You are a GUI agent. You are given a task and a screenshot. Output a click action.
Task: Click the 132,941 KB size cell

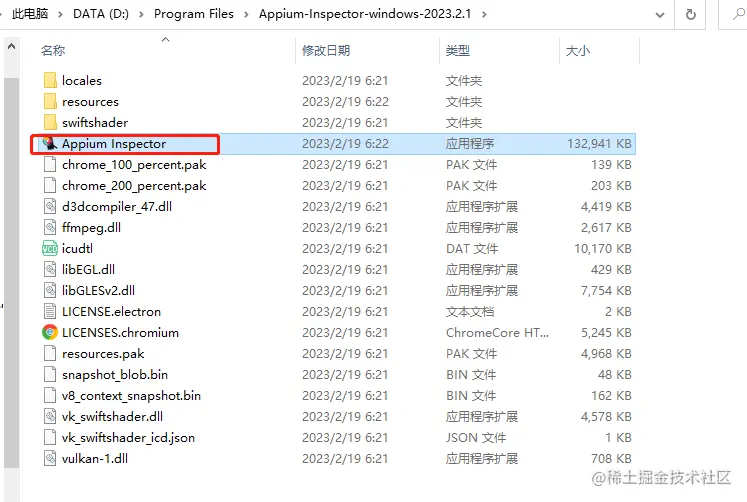tap(599, 144)
